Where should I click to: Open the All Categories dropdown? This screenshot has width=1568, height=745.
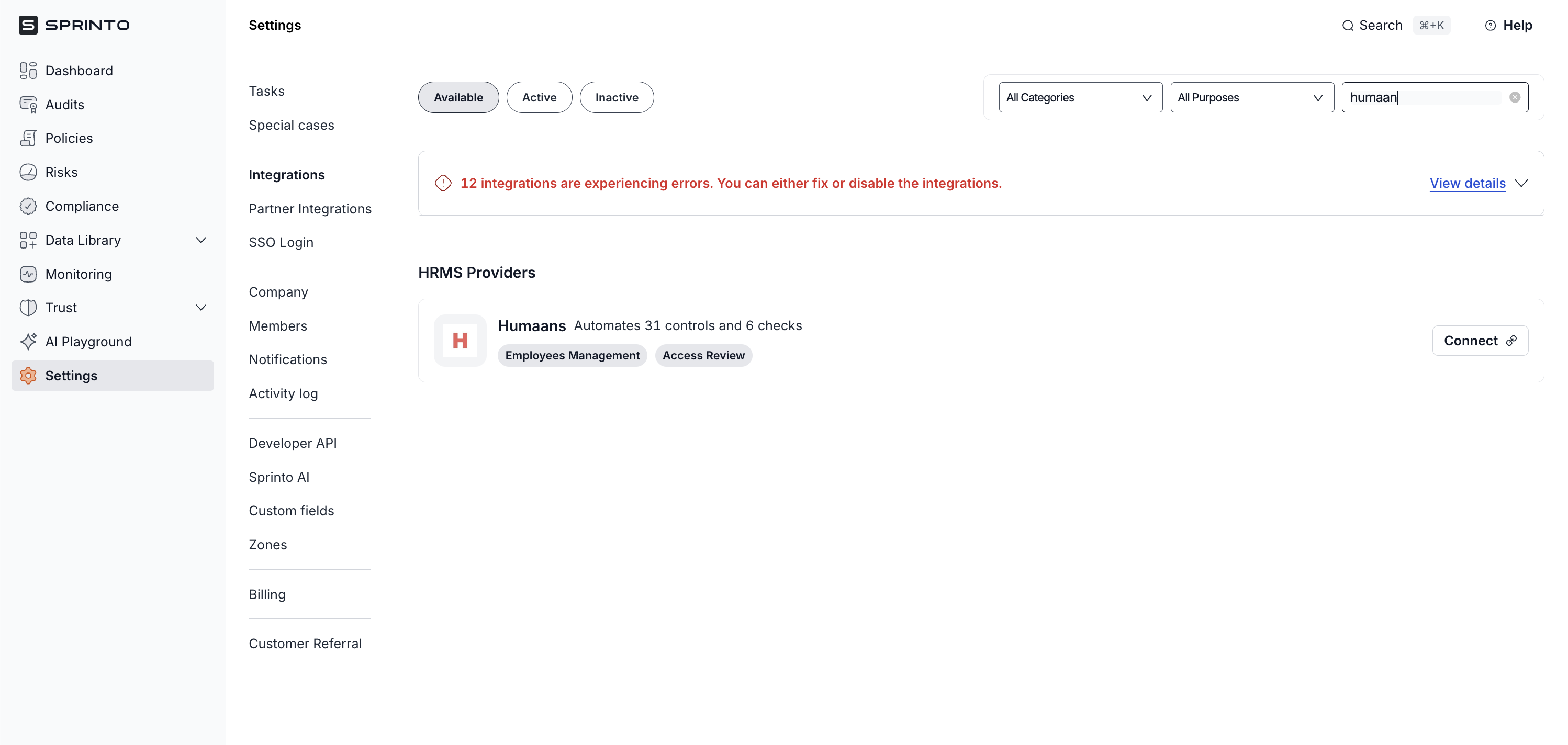[1080, 97]
